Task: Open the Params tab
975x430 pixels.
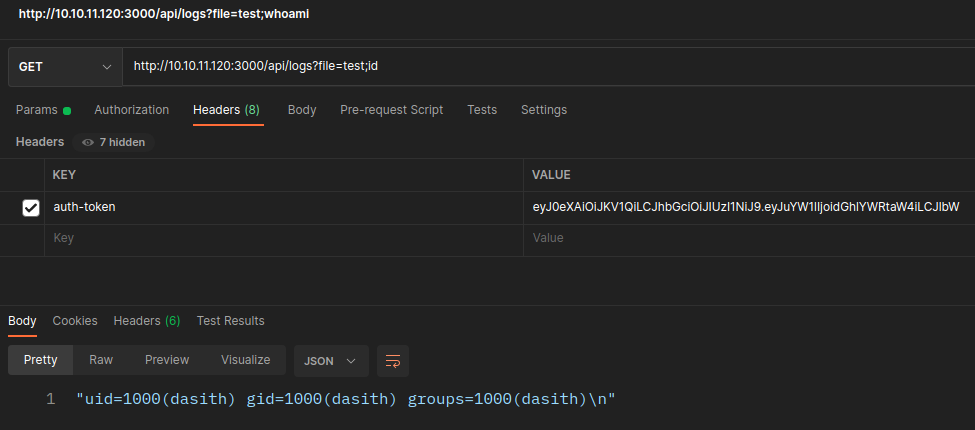Action: (x=43, y=110)
